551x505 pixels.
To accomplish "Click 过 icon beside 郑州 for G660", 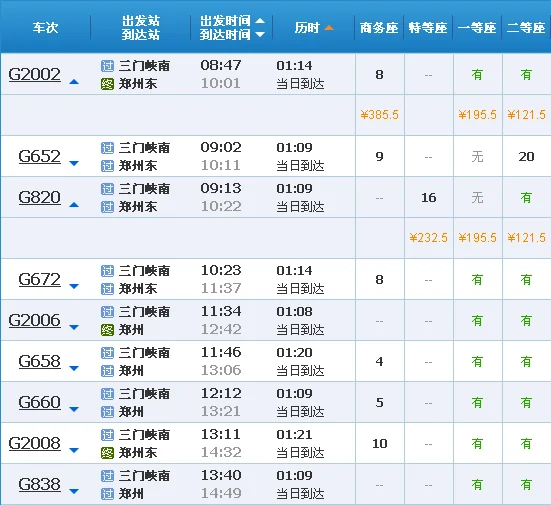I will point(108,412).
